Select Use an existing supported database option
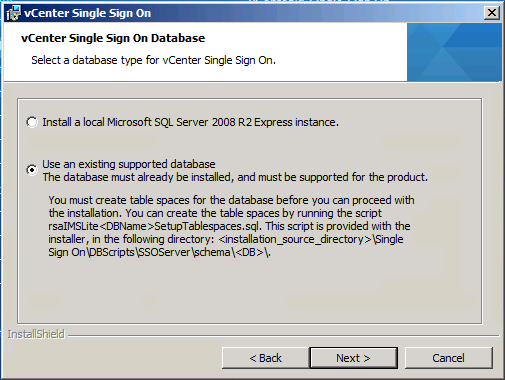Image resolution: width=505 pixels, height=380 pixels. click(32, 170)
